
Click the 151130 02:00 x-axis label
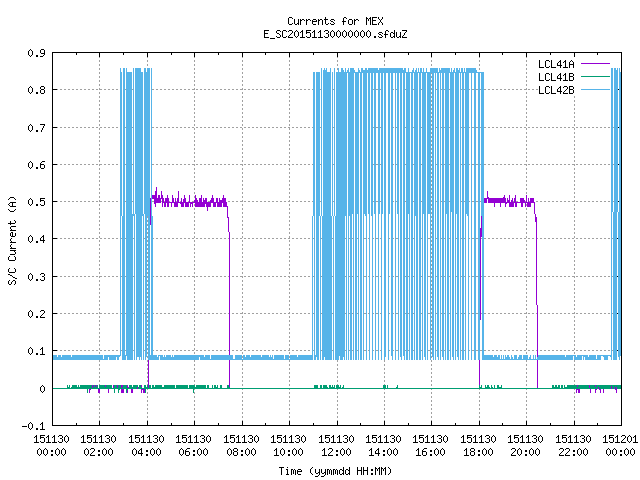click(98, 446)
